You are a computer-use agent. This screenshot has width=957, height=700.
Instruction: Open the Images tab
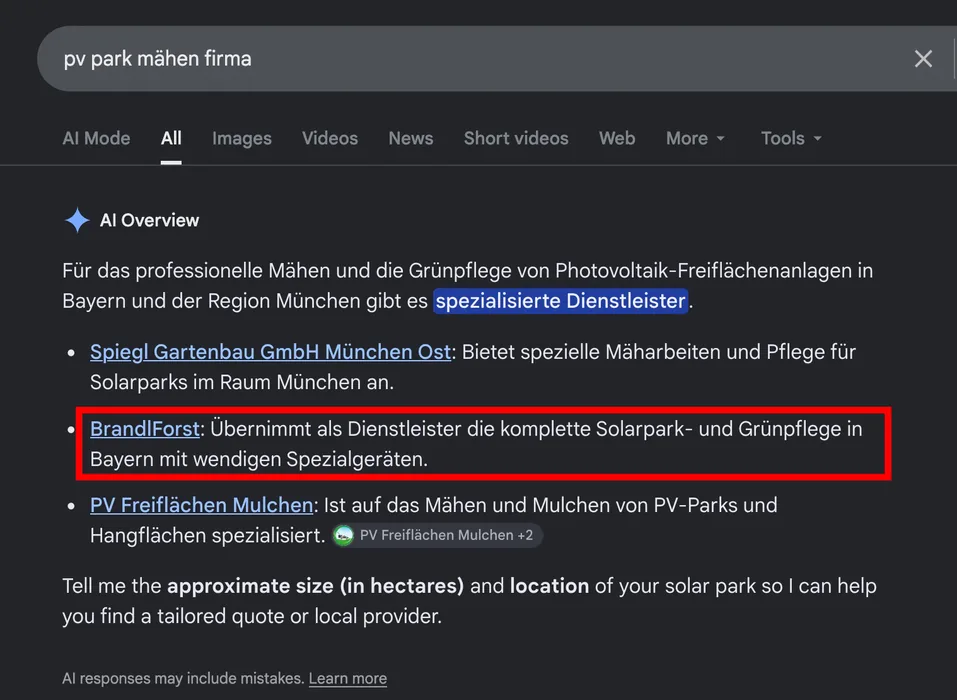tap(242, 139)
